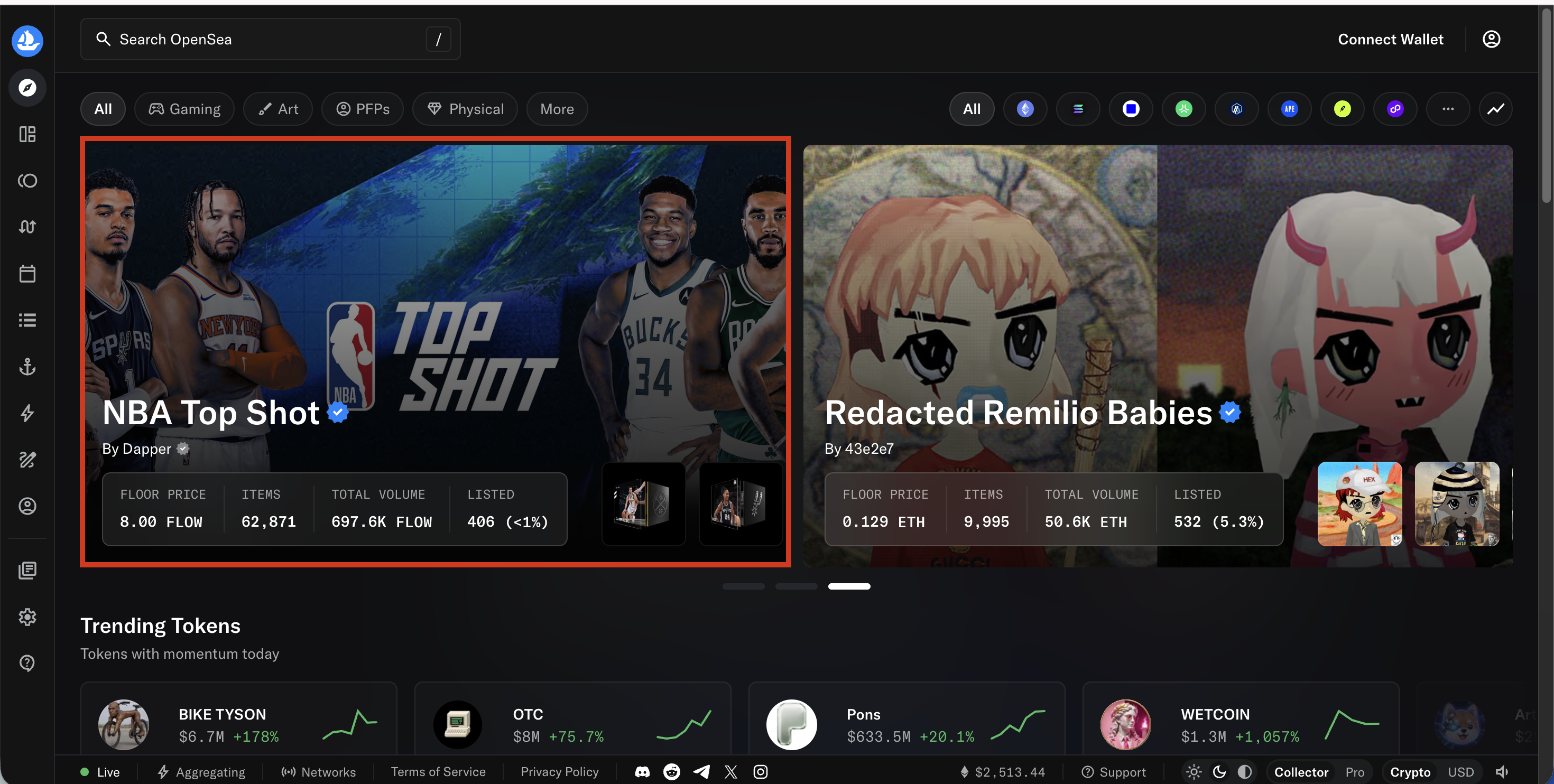This screenshot has height=784, width=1554.
Task: Open the Tokens coin icon in sidebar
Action: [27, 180]
